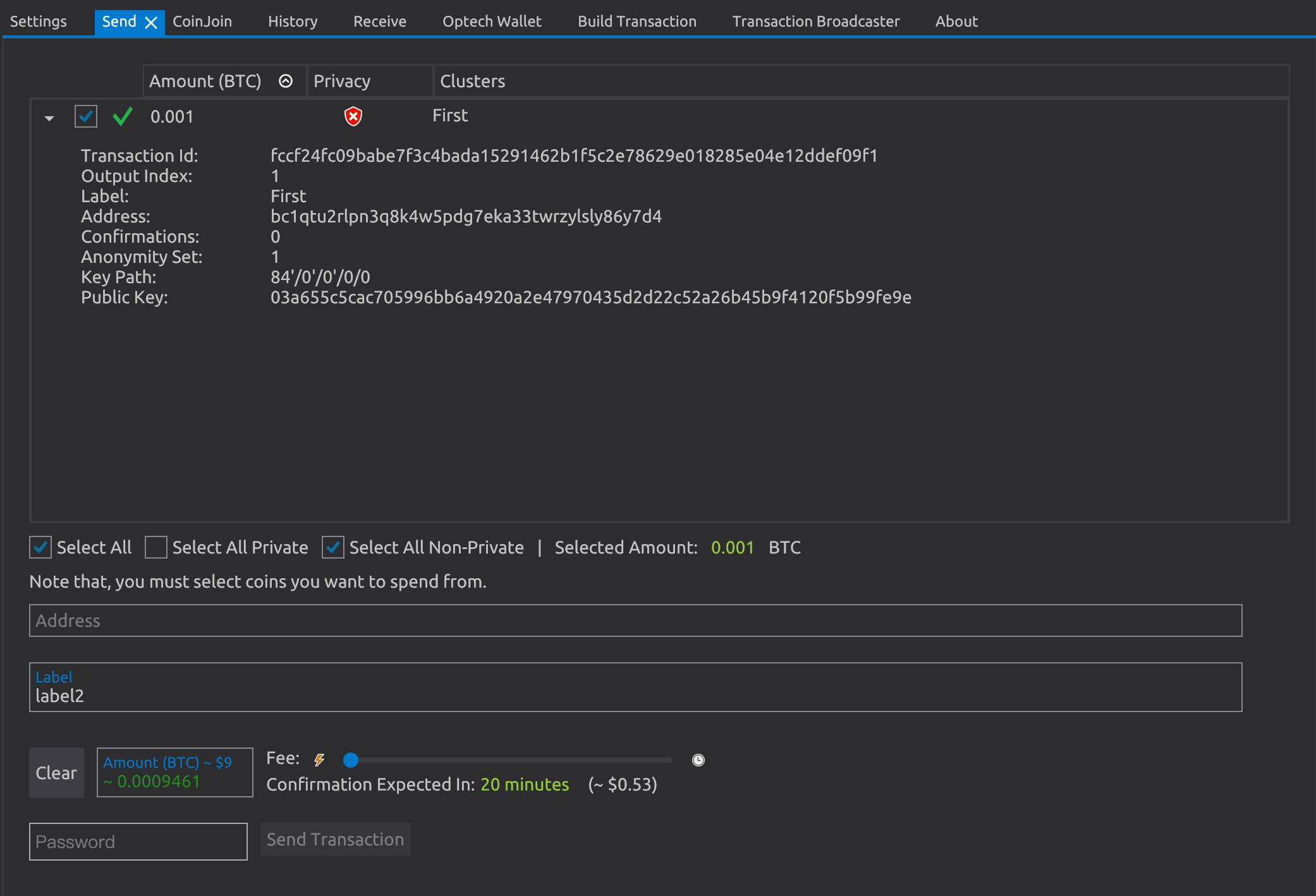Click the Label value First in details
Screen dimensions: 1316x896
pos(288,197)
